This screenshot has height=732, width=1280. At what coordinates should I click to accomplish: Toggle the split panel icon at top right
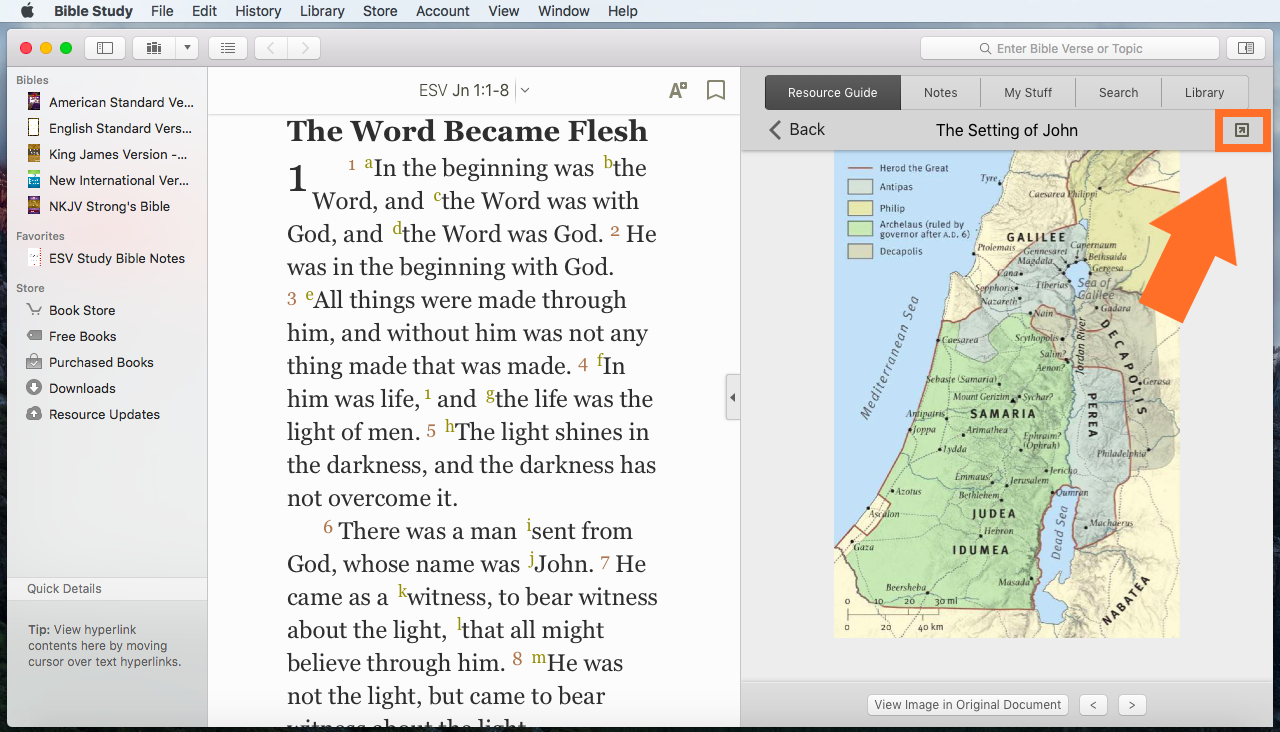1245,48
